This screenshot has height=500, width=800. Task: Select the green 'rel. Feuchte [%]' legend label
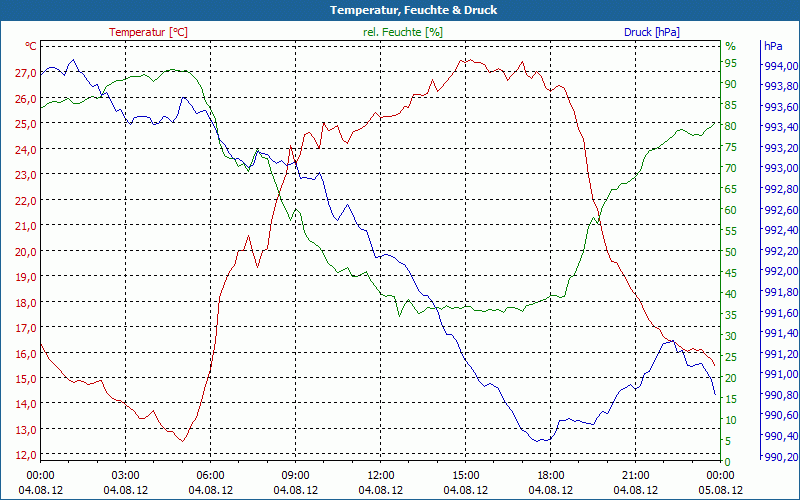click(403, 32)
